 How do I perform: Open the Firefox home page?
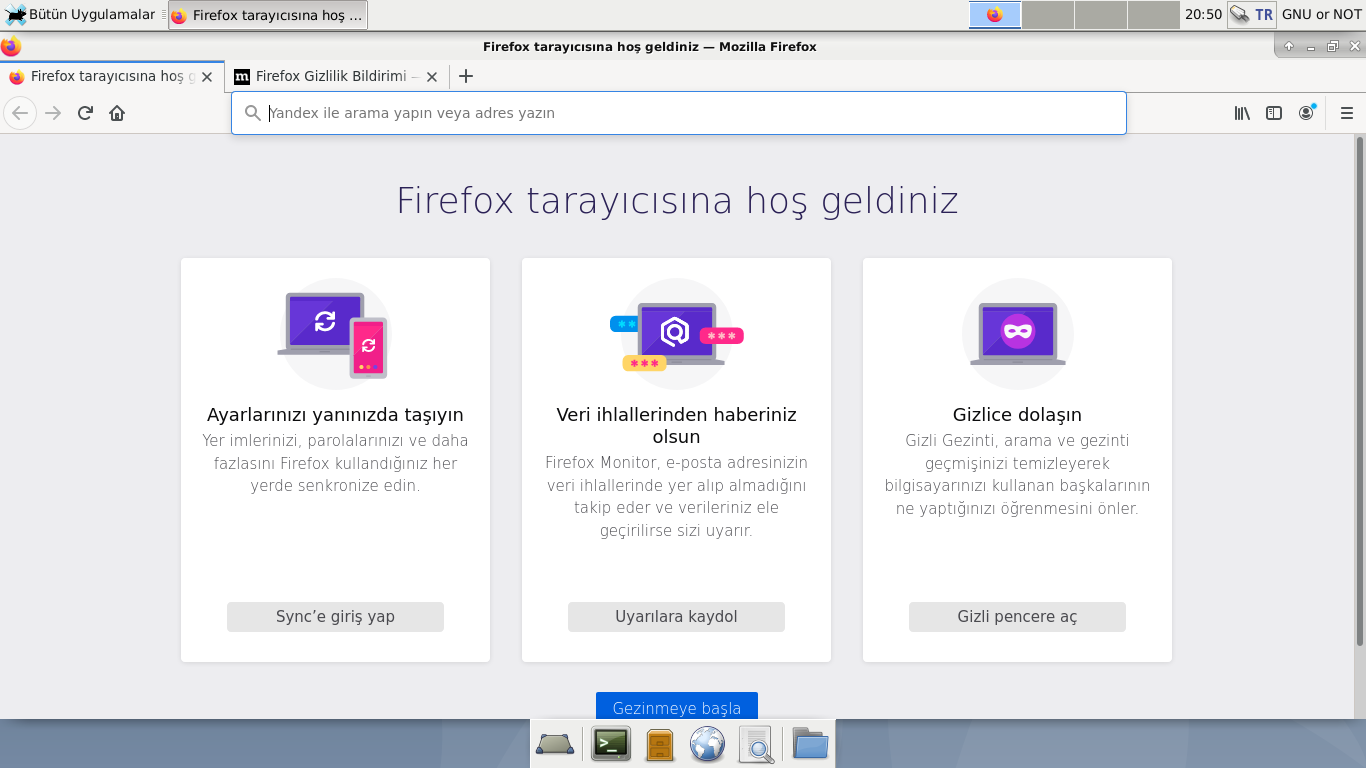click(117, 113)
